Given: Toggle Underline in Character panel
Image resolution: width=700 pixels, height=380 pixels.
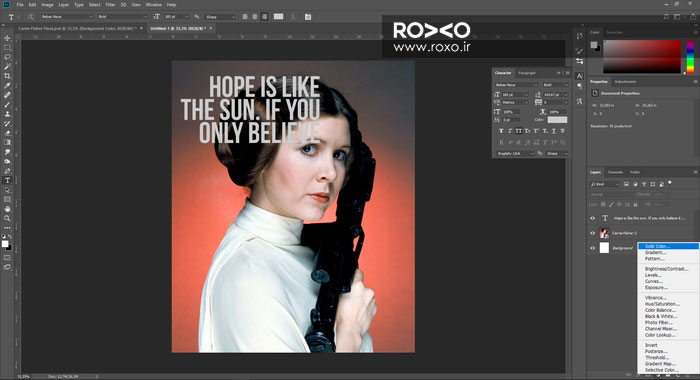Looking at the screenshot, I should [x=554, y=131].
